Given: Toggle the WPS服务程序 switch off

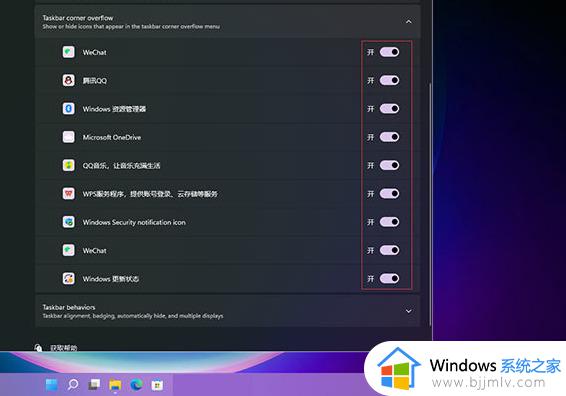Looking at the screenshot, I should click(389, 193).
